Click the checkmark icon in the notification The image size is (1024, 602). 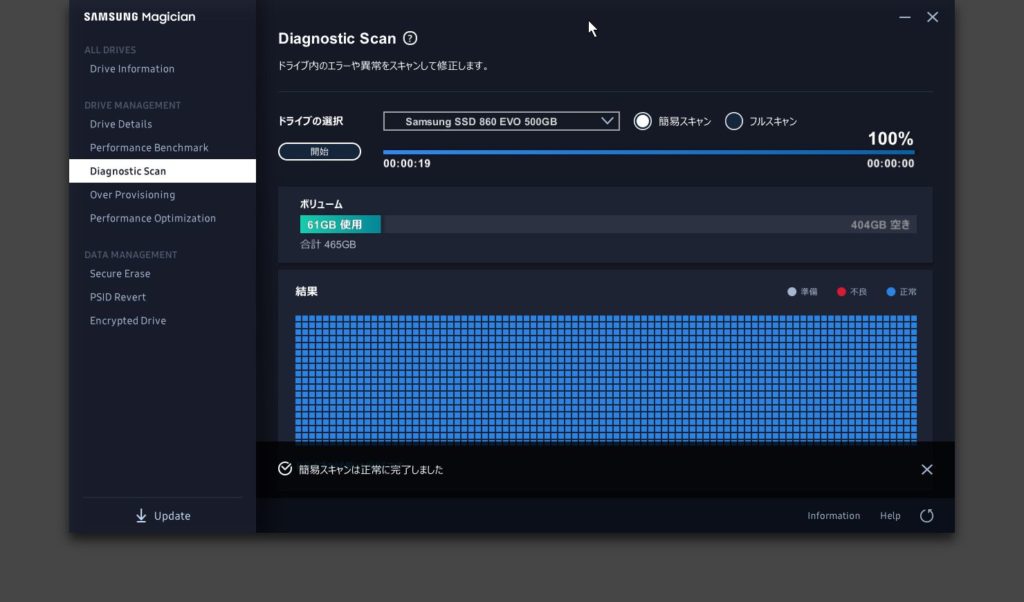(x=285, y=469)
